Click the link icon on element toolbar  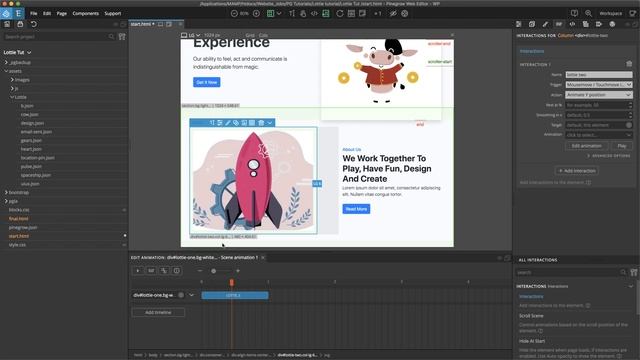pos(236,123)
